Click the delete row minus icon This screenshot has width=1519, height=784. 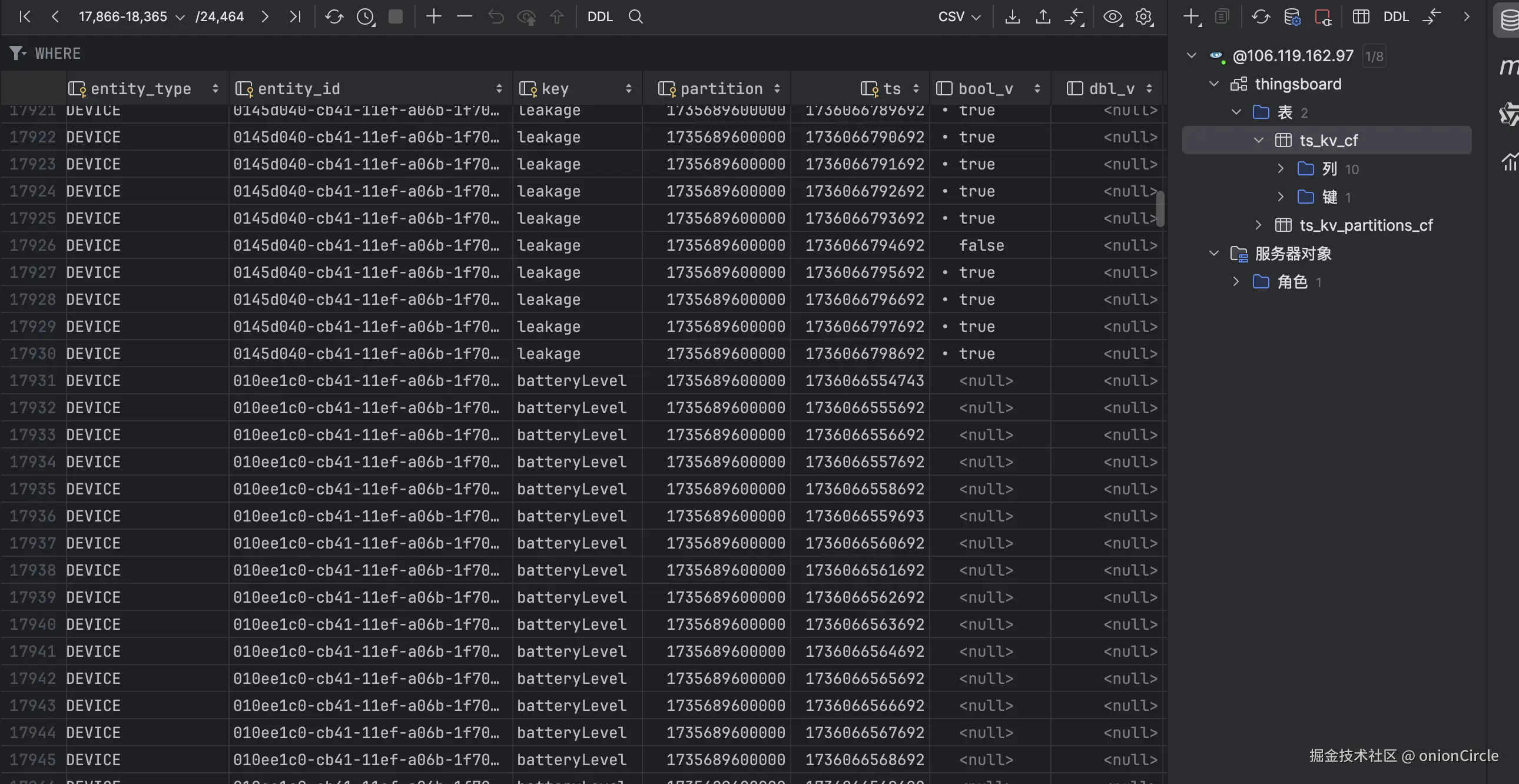click(x=464, y=16)
